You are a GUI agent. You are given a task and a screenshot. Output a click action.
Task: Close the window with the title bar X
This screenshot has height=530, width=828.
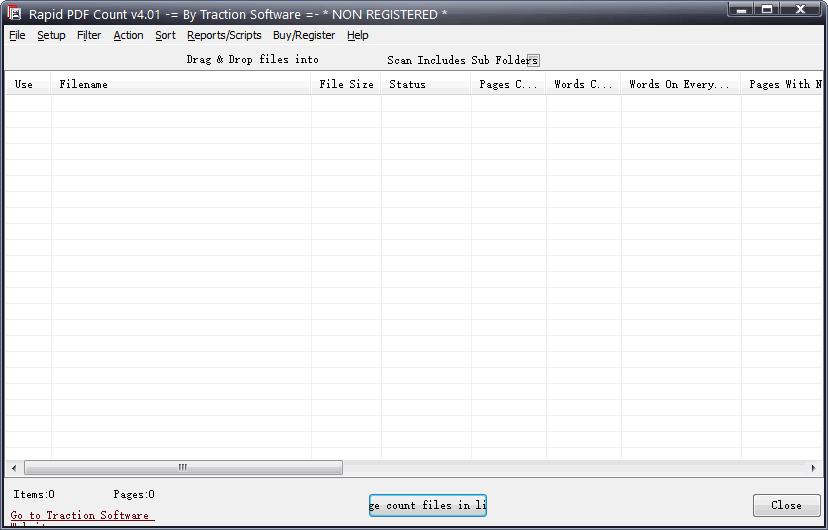click(x=801, y=9)
